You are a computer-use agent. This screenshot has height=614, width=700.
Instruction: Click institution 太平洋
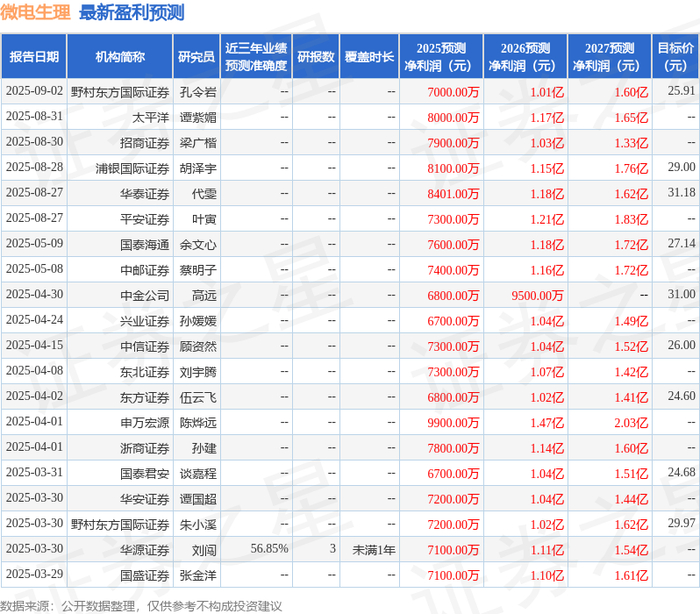(150, 118)
